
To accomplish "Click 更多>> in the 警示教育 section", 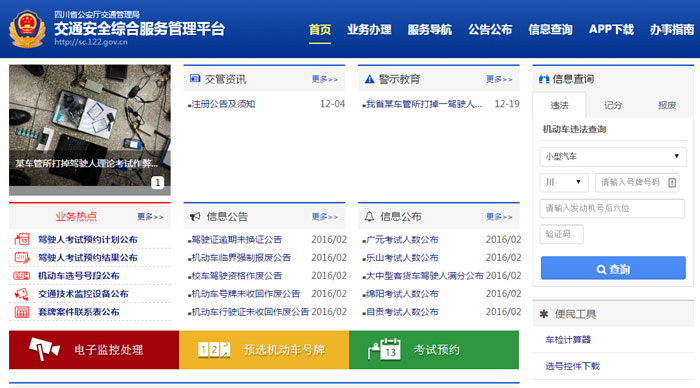I will coord(499,79).
